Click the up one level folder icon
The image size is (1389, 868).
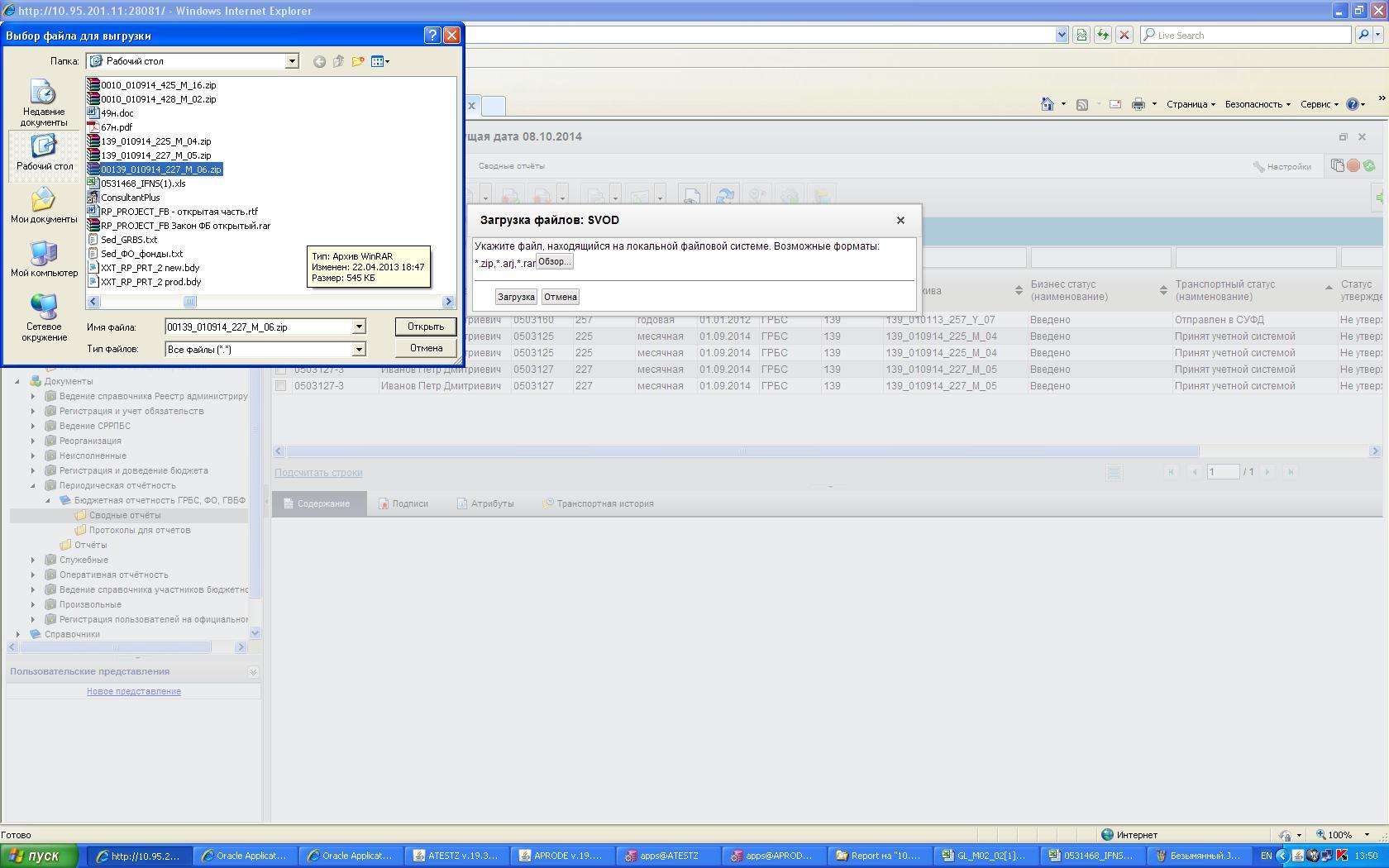coord(338,61)
